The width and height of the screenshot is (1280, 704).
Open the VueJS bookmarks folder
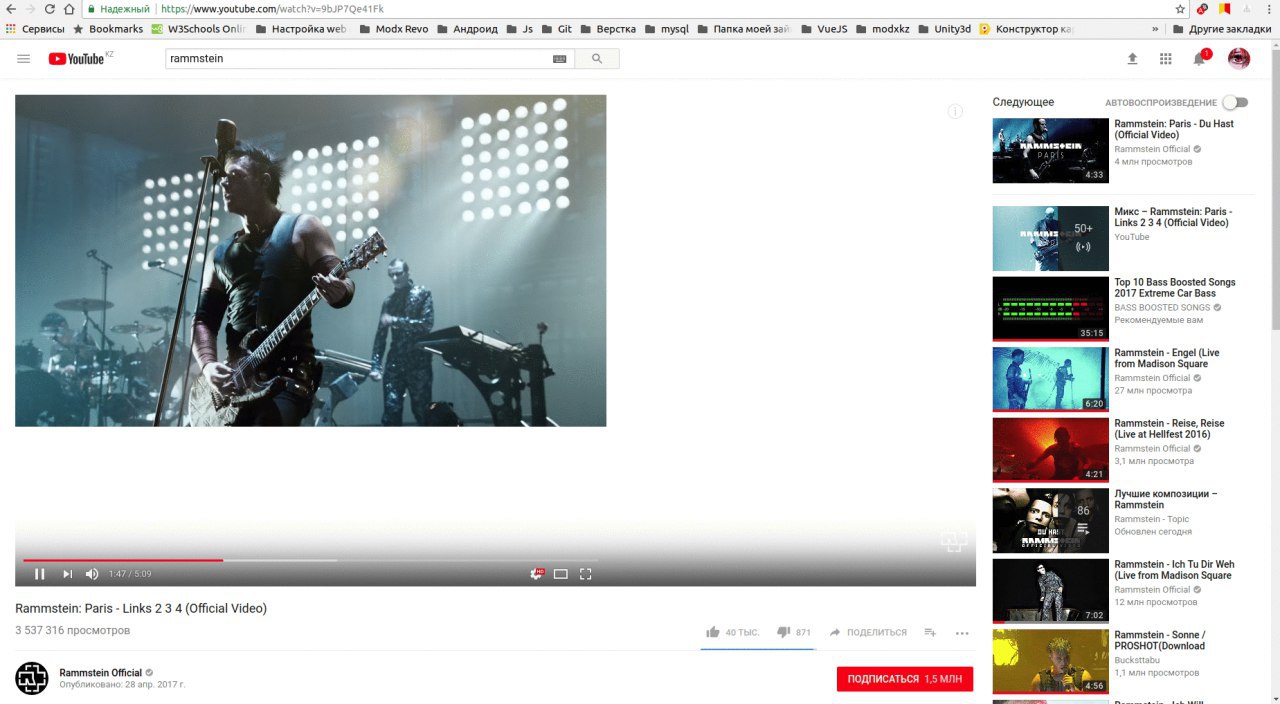point(823,29)
